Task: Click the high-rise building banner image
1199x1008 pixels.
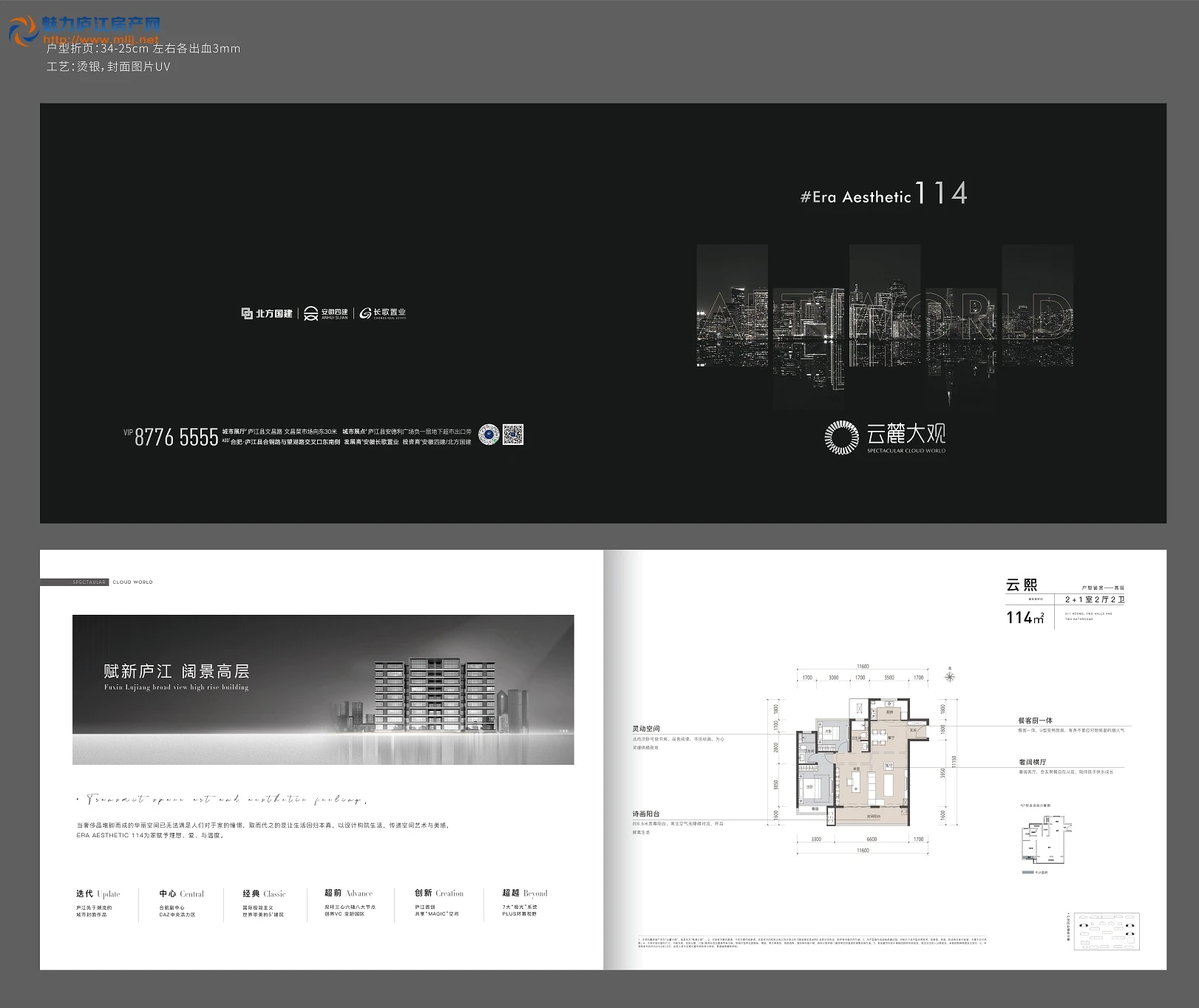Action: [323, 689]
